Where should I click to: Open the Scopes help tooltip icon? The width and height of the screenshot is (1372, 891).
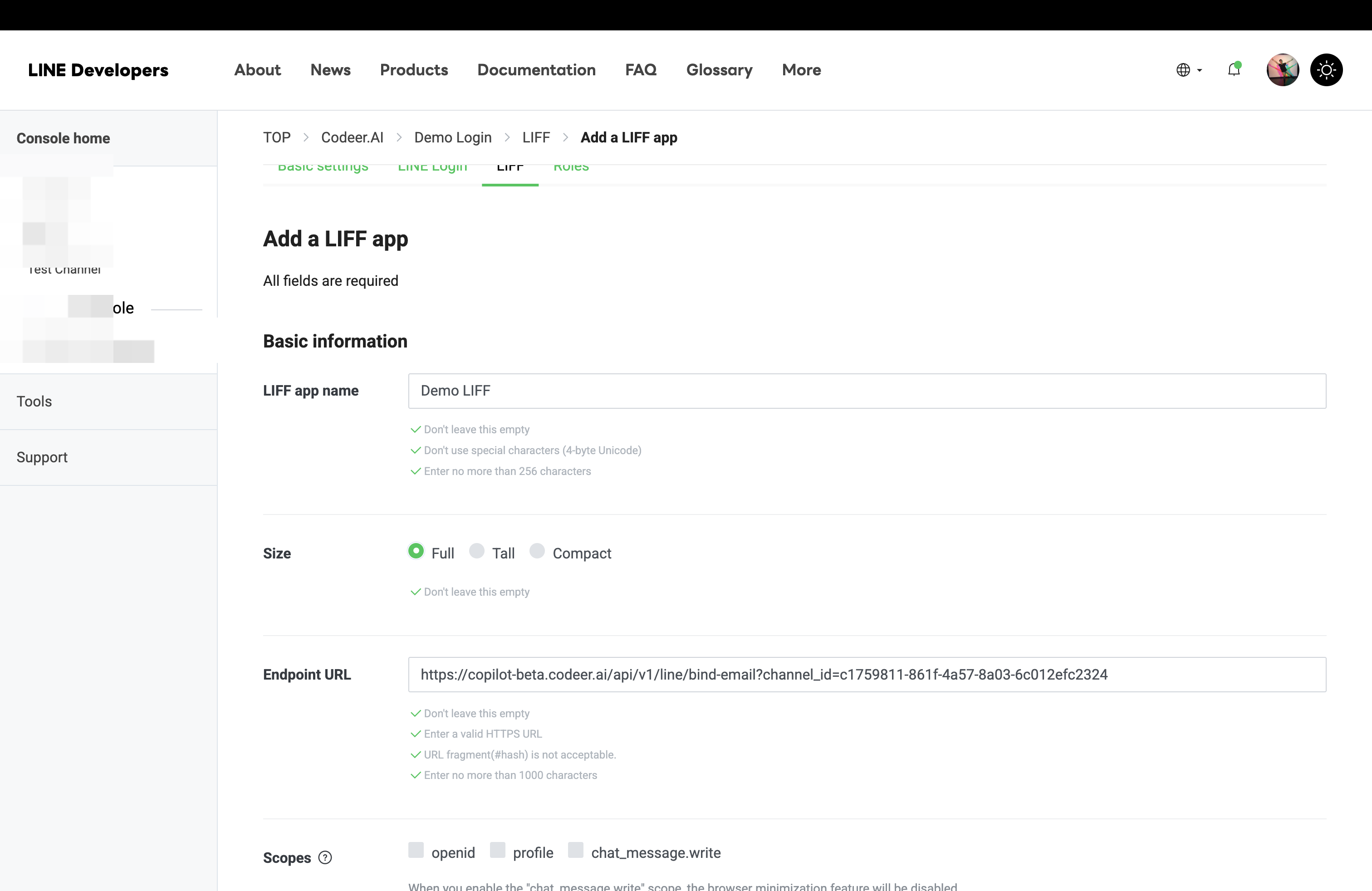(325, 857)
